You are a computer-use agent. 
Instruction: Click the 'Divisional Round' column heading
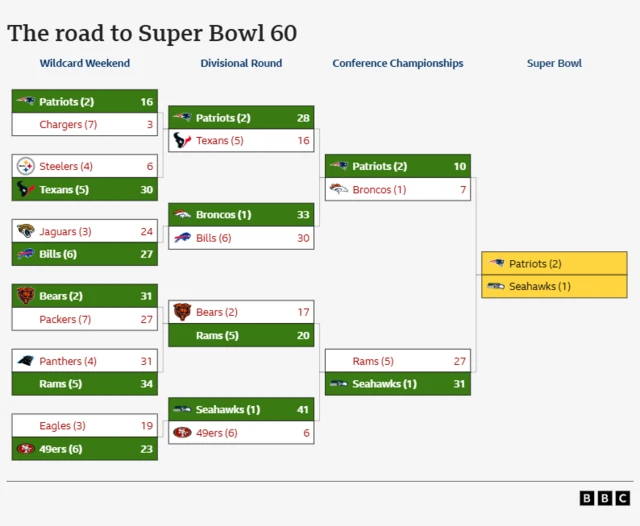(x=241, y=63)
